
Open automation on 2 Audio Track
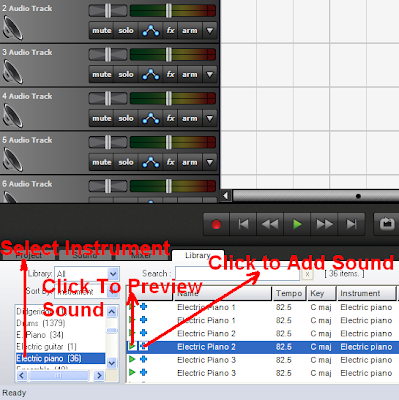(x=150, y=31)
